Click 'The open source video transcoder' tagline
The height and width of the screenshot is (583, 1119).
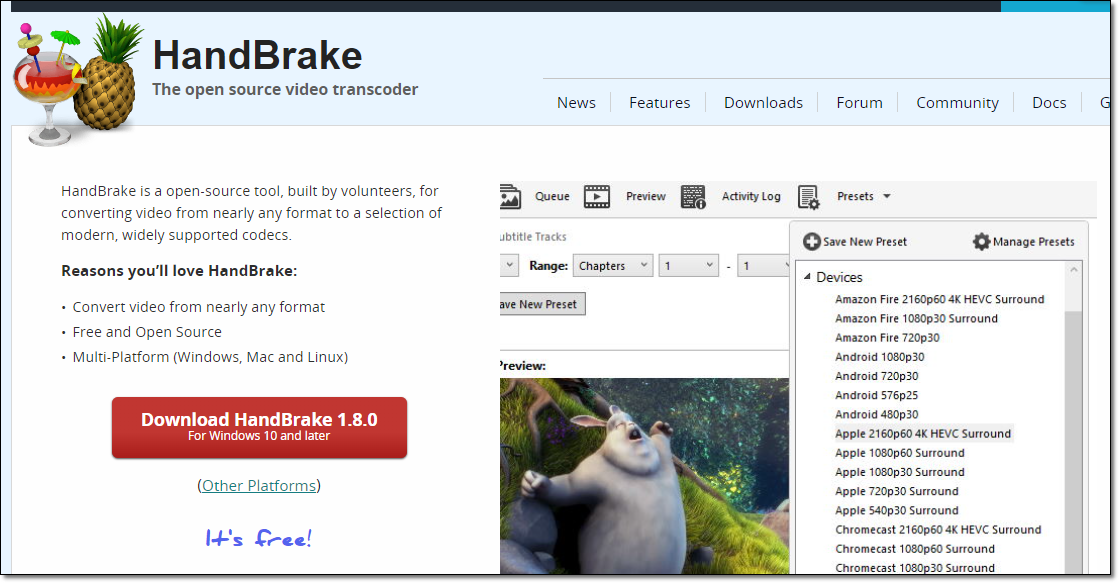click(x=285, y=89)
